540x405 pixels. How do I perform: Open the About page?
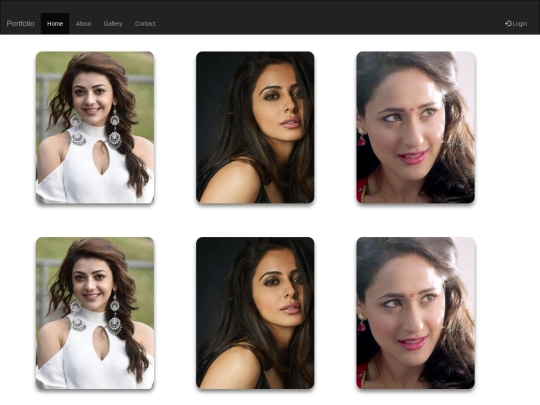83,23
